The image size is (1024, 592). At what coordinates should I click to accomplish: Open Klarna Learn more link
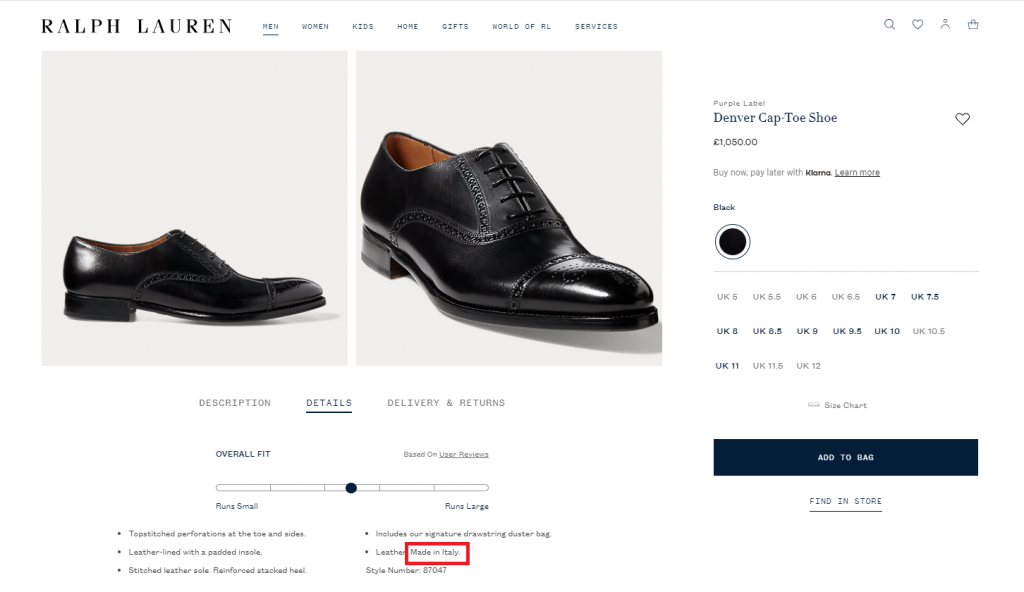[857, 173]
